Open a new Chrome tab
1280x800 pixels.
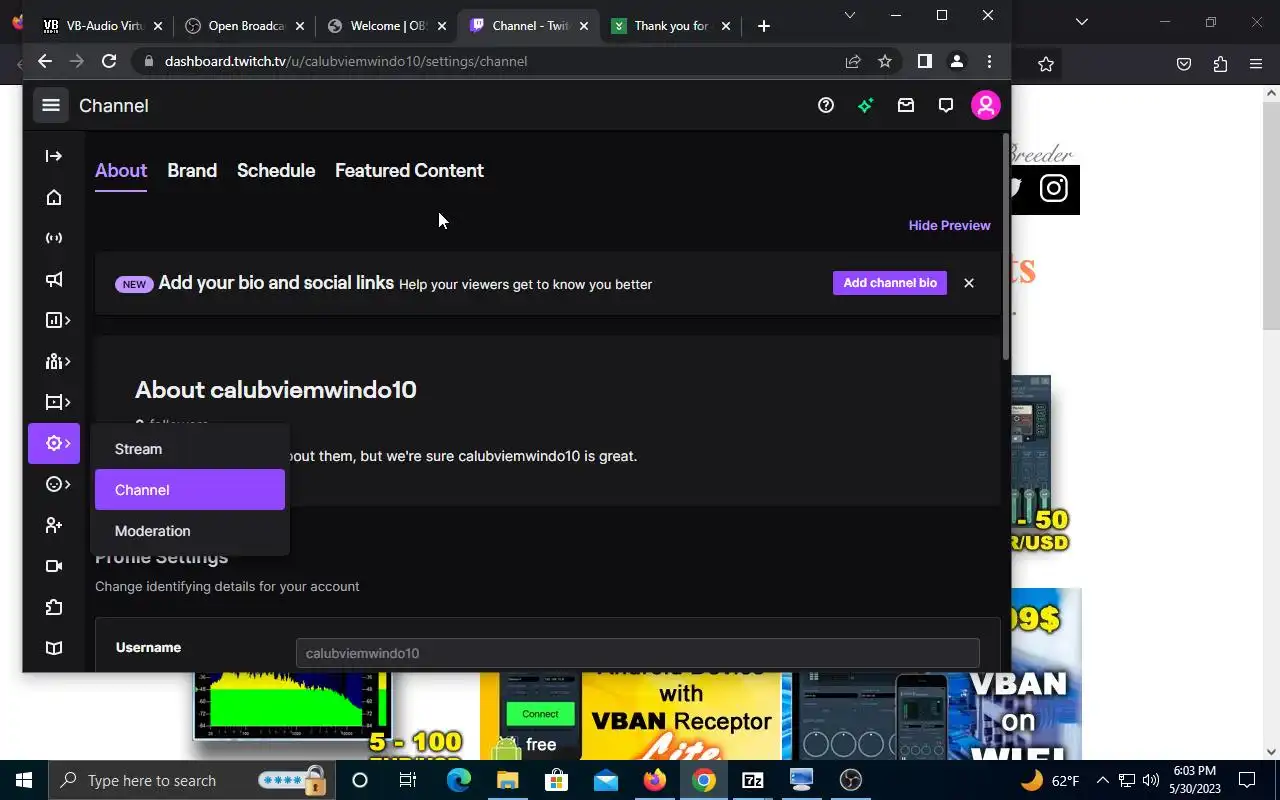pyautogui.click(x=764, y=26)
